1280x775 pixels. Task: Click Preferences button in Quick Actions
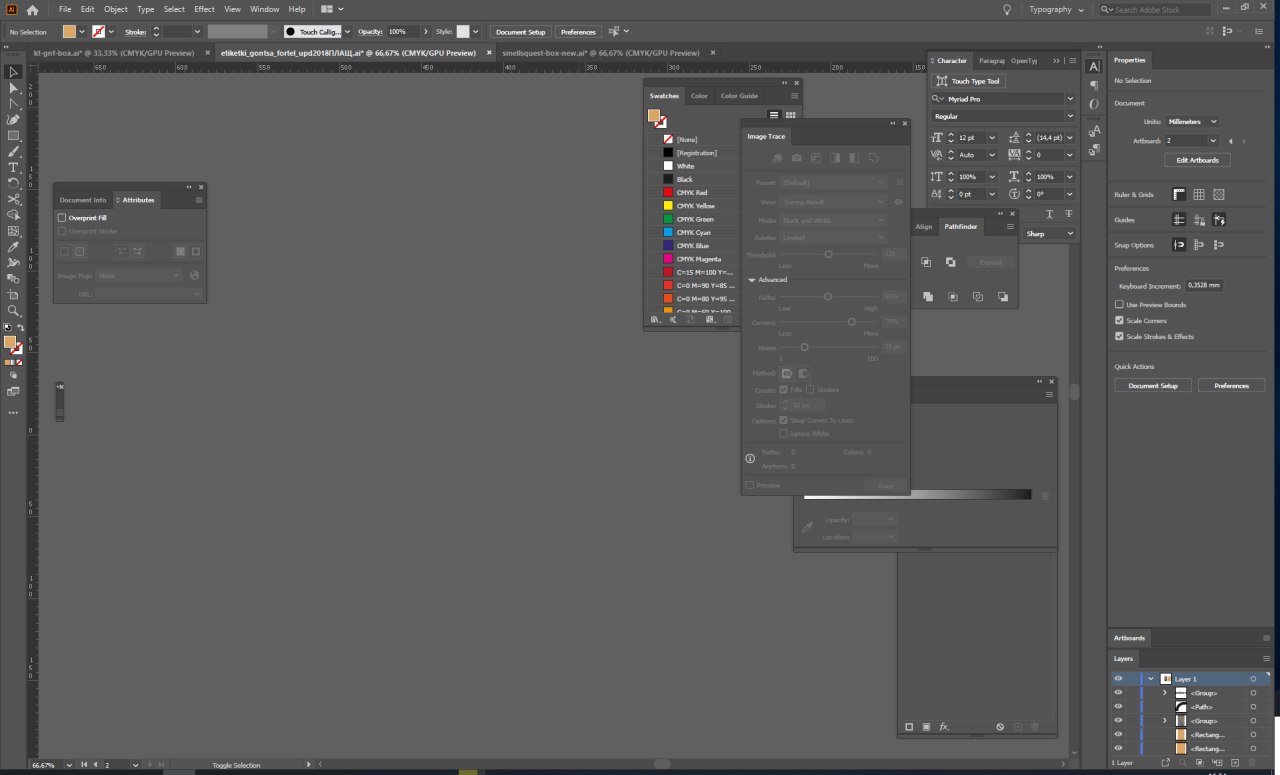coord(1231,385)
